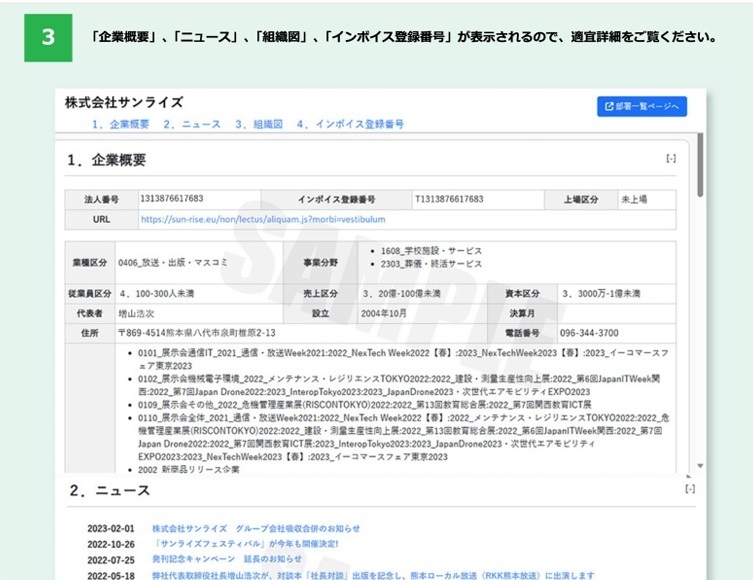This screenshot has width=753, height=580.
Task: Jump to the 4. インボイス登録番号 anchor link
Action: pos(350,125)
